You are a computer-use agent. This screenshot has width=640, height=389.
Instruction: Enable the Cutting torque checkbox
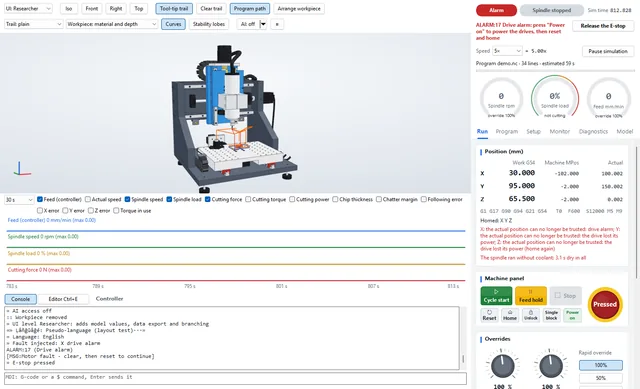248,200
